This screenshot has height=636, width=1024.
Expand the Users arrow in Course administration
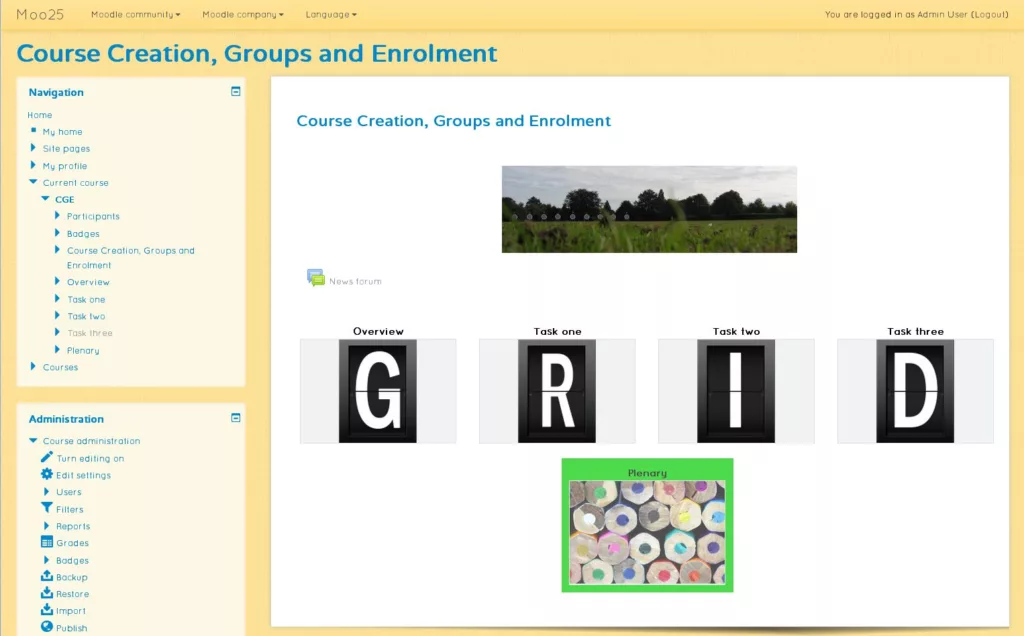[47, 492]
